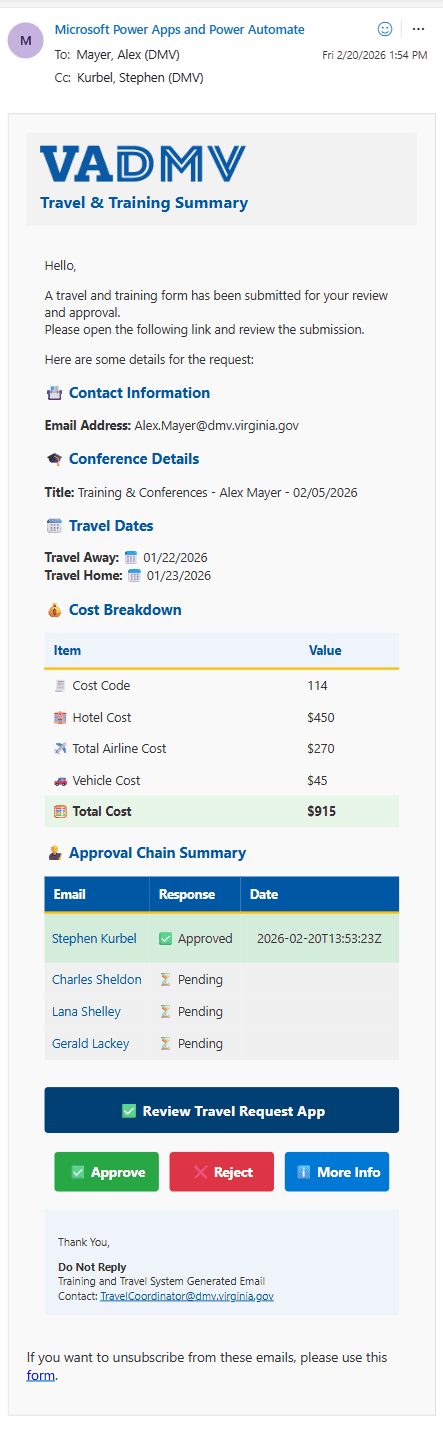Click the calendar icon beside Travel Dates
The width and height of the screenshot is (443, 1429).
(x=54, y=526)
